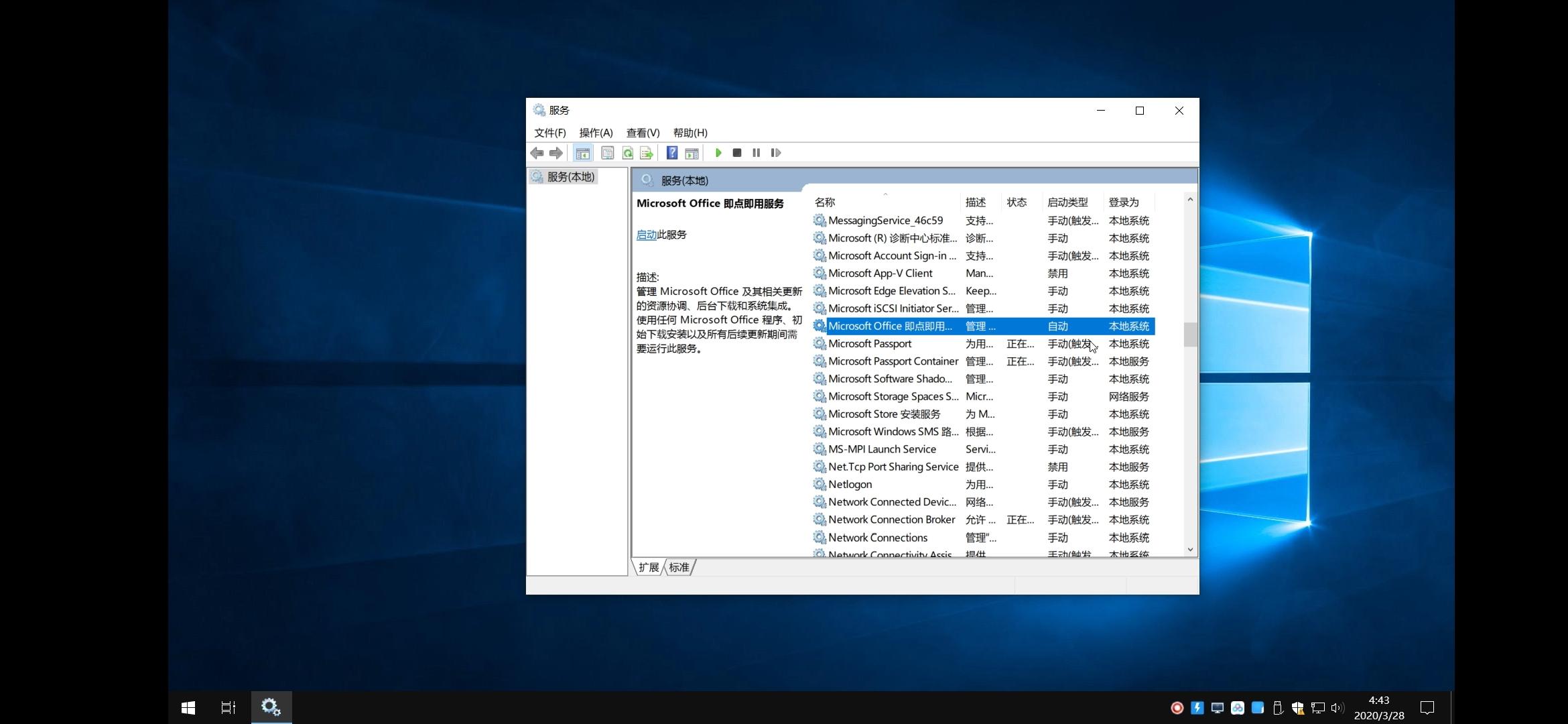Switch to the 标准 tab
This screenshot has height=724, width=1568.
tap(679, 568)
